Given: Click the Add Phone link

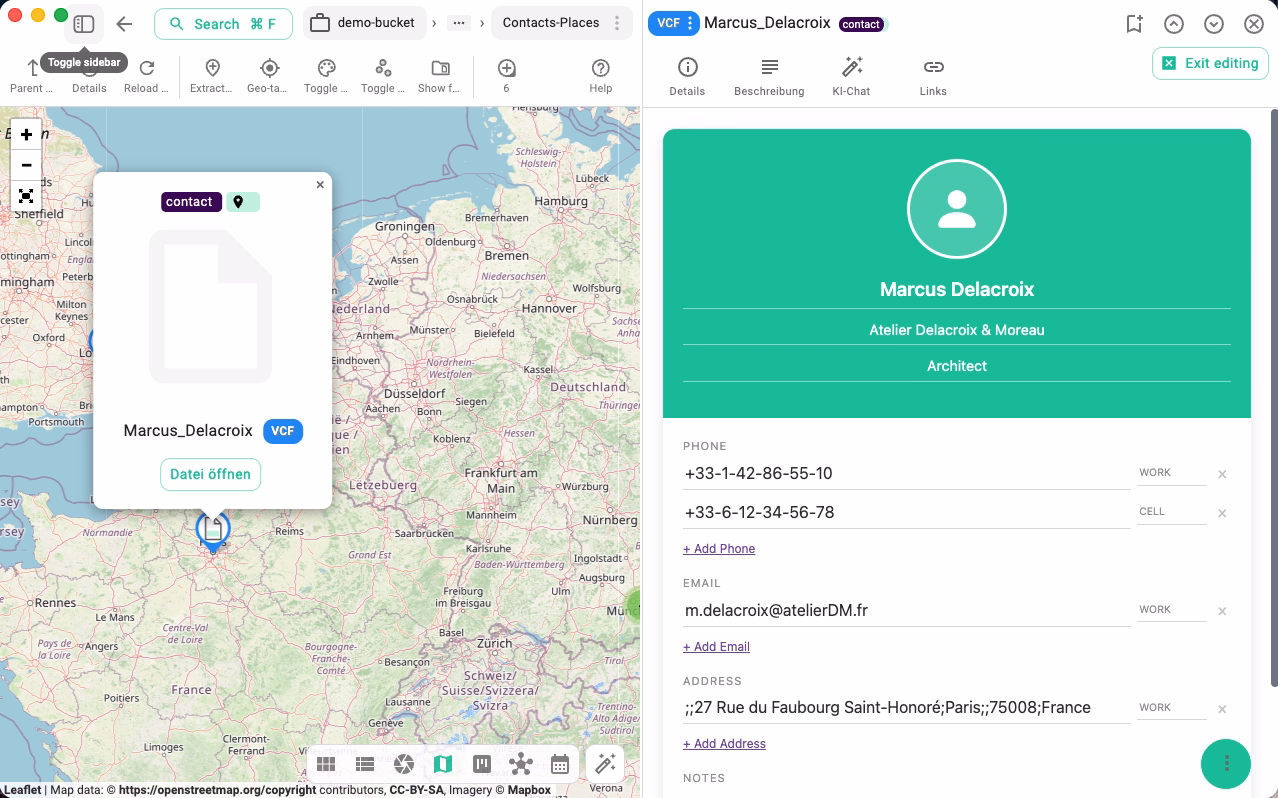Looking at the screenshot, I should (x=719, y=549).
